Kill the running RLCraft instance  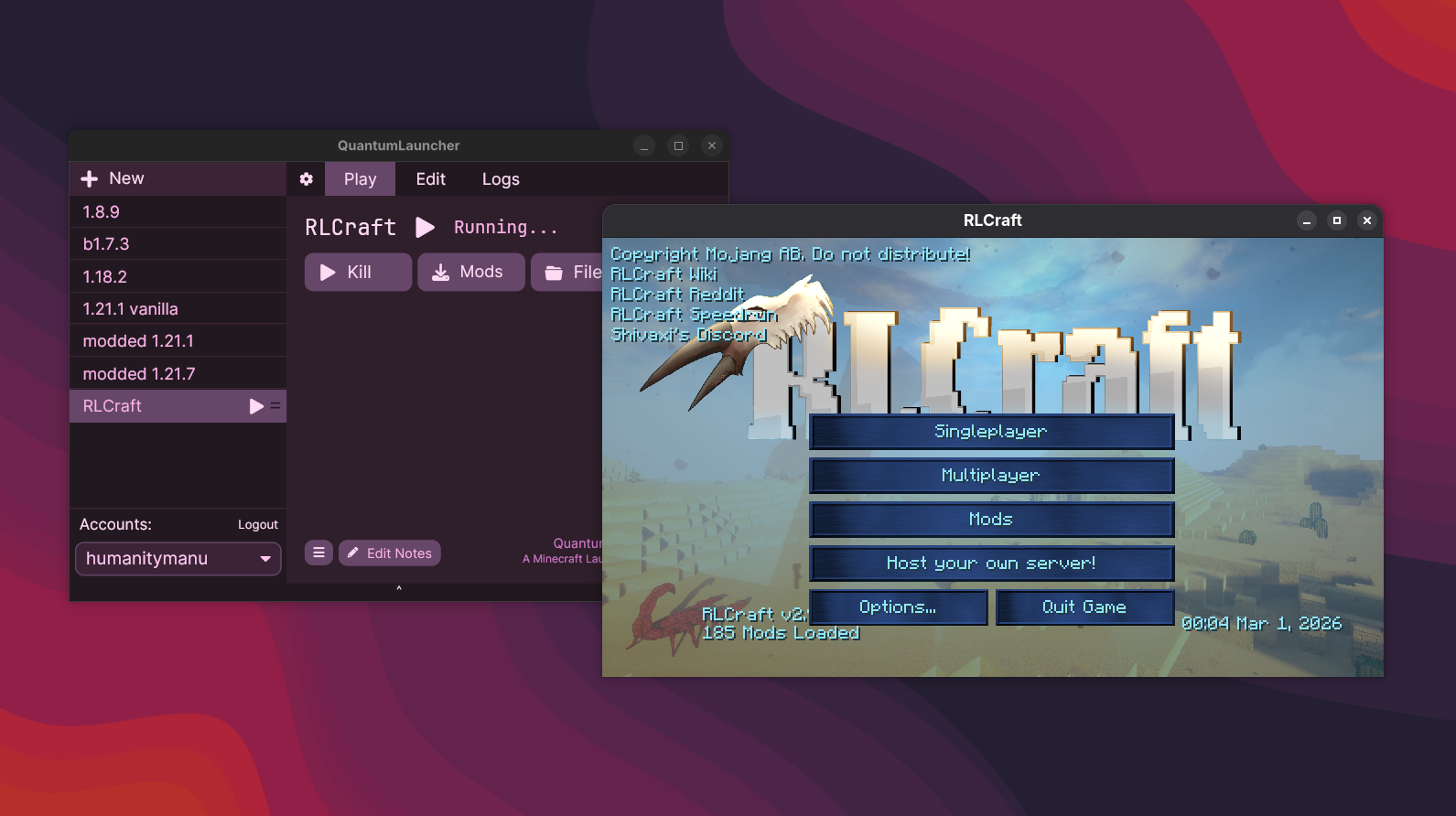click(x=358, y=273)
